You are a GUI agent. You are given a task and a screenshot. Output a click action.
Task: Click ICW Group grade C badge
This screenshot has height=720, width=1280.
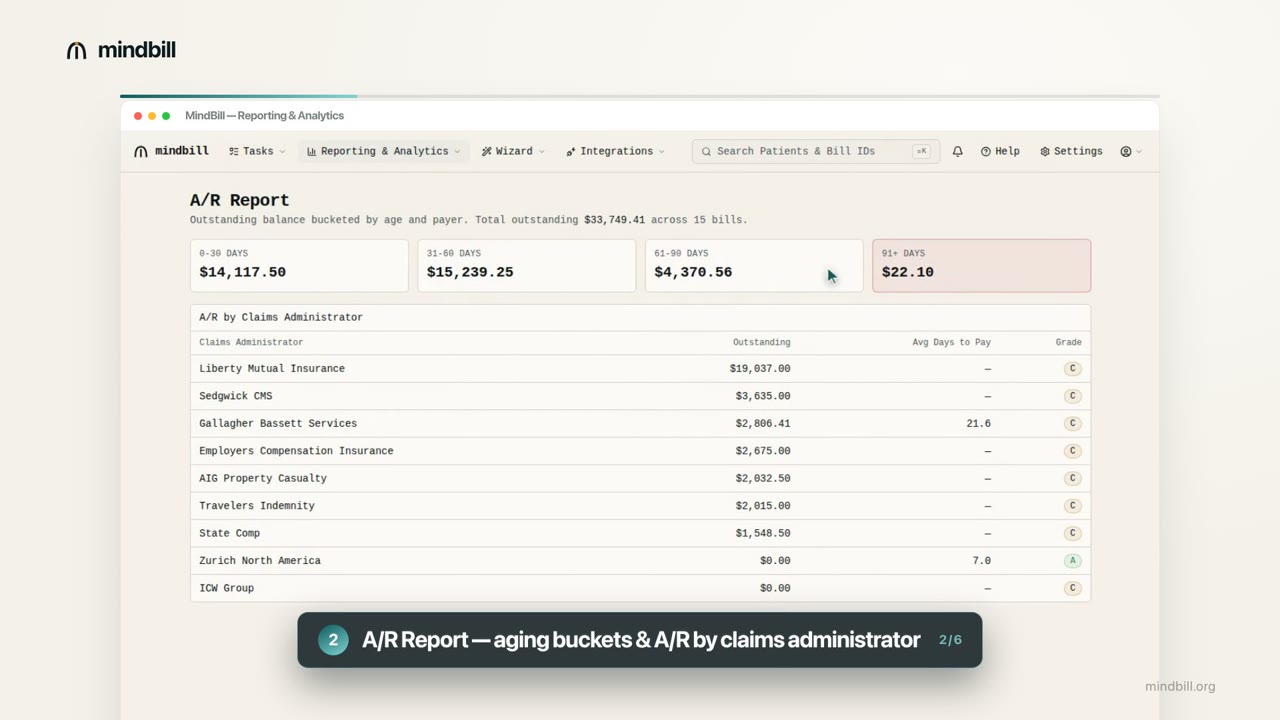tap(1073, 588)
